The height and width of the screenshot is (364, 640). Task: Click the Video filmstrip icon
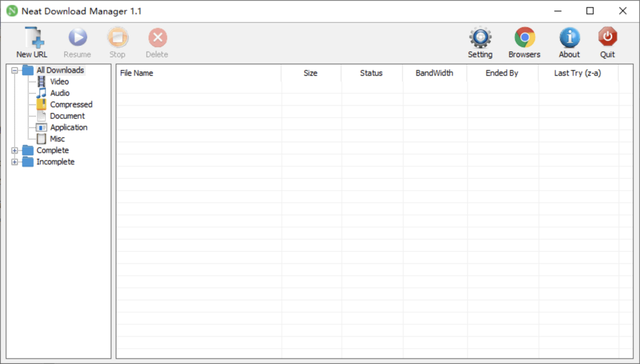click(41, 82)
